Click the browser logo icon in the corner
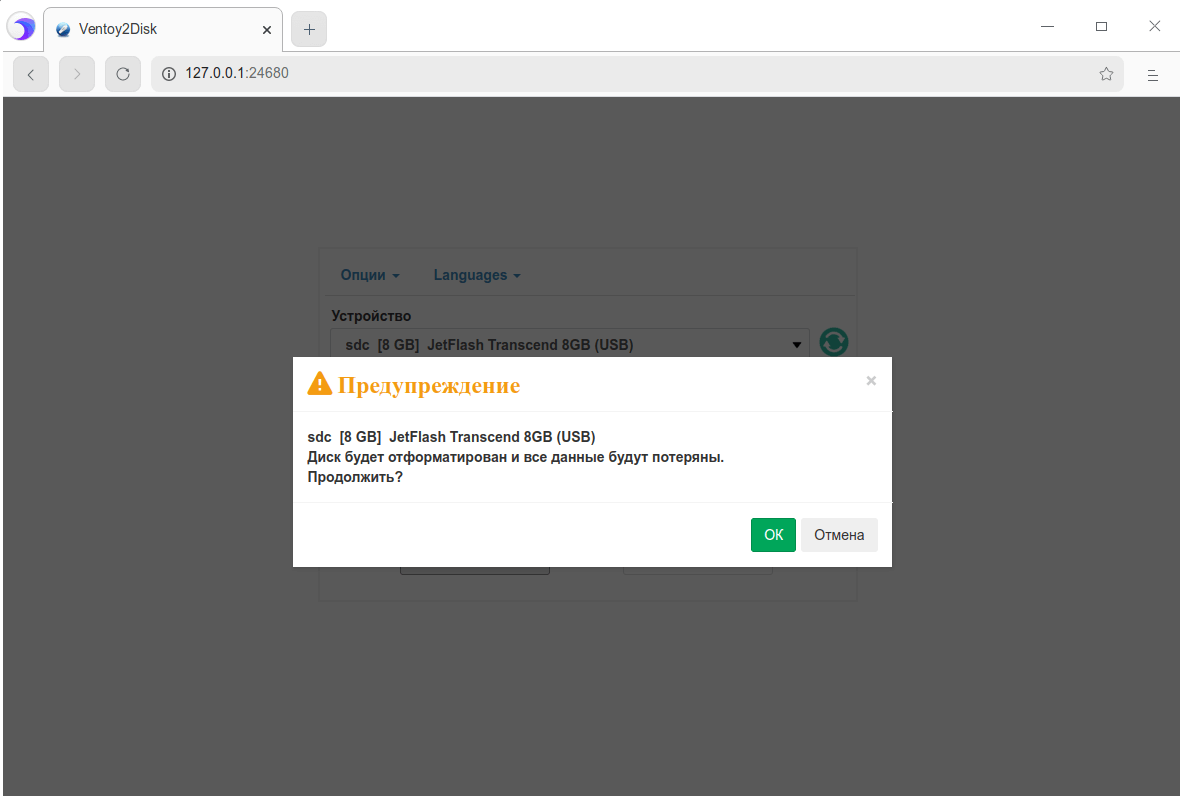 click(x=21, y=28)
